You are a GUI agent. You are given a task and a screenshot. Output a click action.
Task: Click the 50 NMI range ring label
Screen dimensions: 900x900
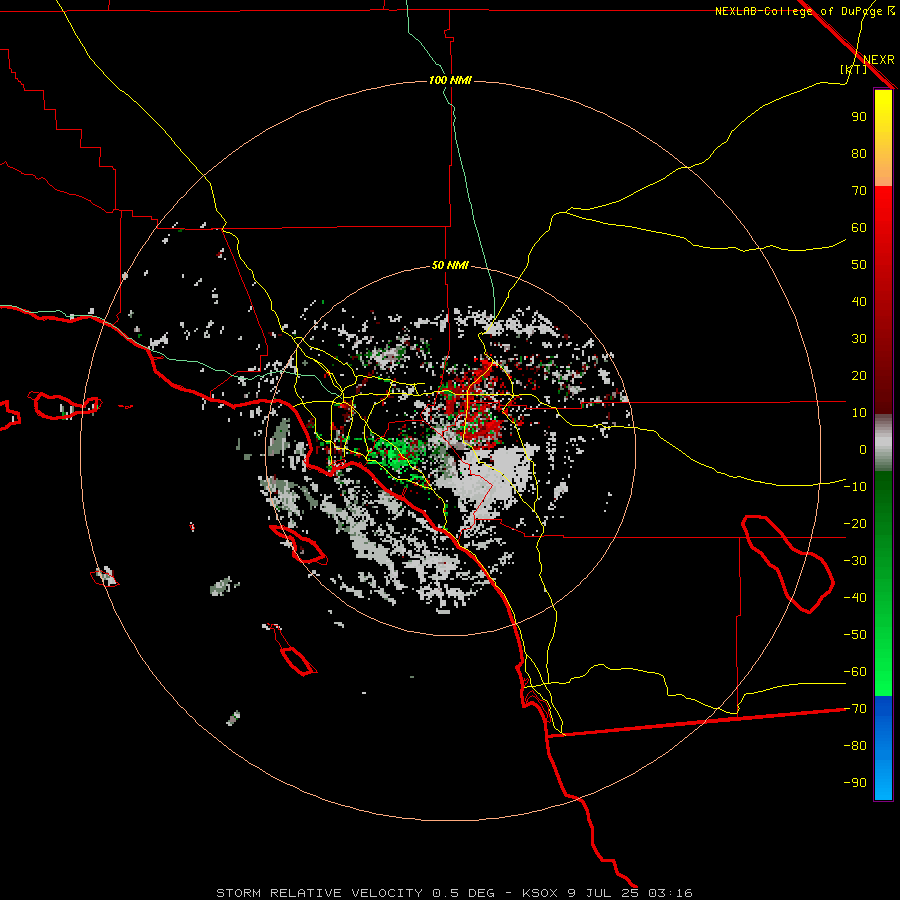click(450, 265)
